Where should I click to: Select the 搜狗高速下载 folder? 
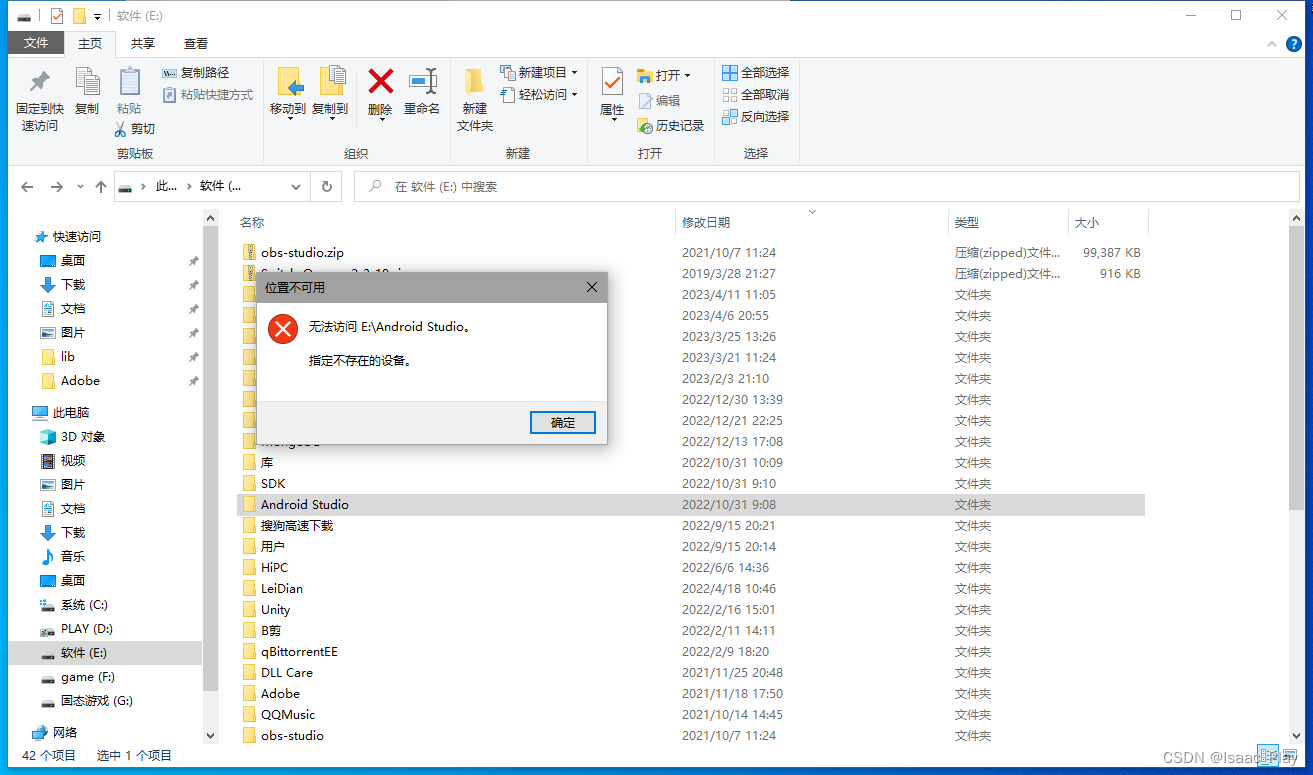point(297,526)
